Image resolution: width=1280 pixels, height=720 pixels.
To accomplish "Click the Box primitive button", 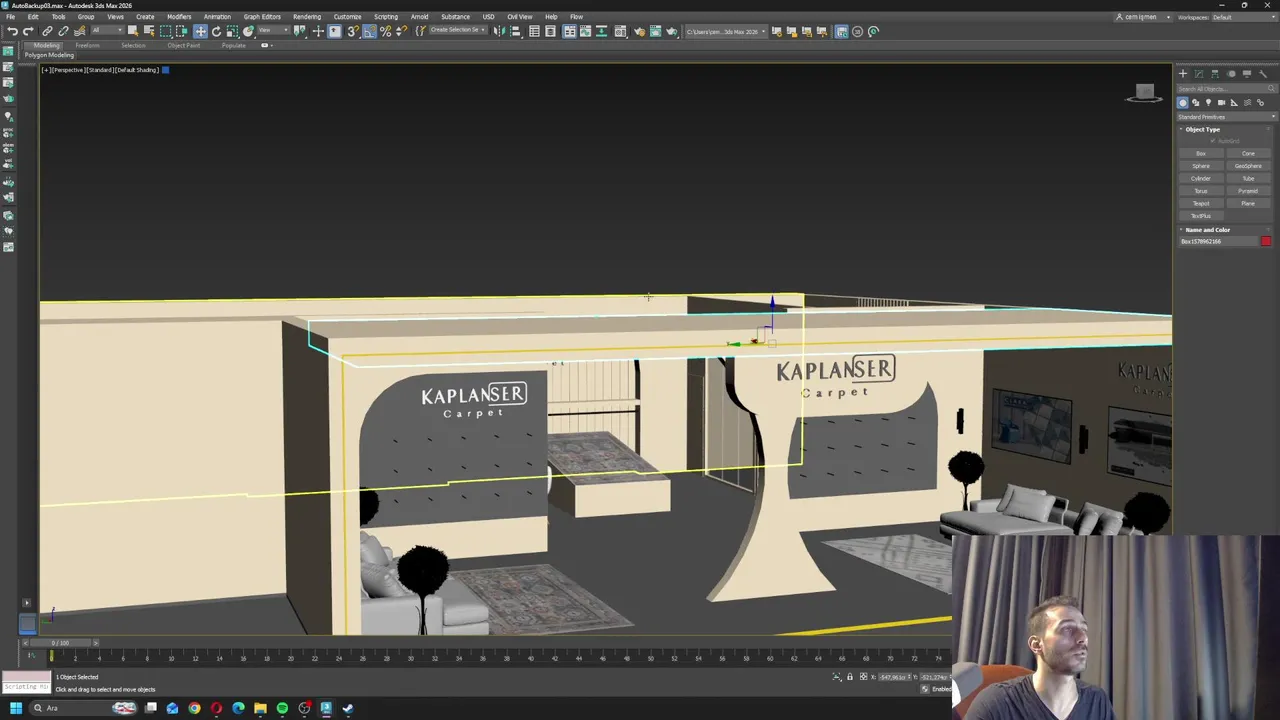I will (x=1201, y=153).
